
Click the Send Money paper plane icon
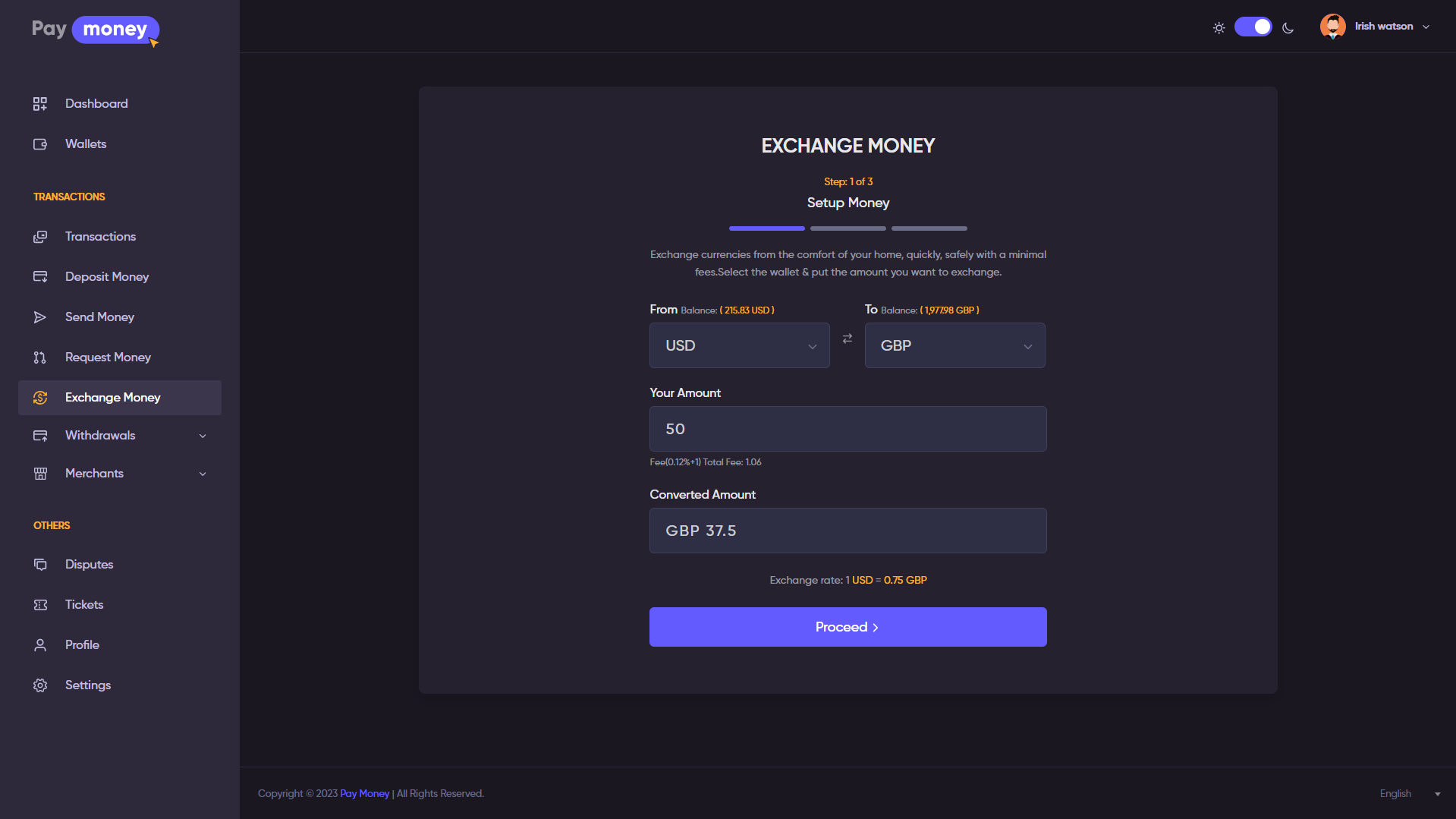40,317
